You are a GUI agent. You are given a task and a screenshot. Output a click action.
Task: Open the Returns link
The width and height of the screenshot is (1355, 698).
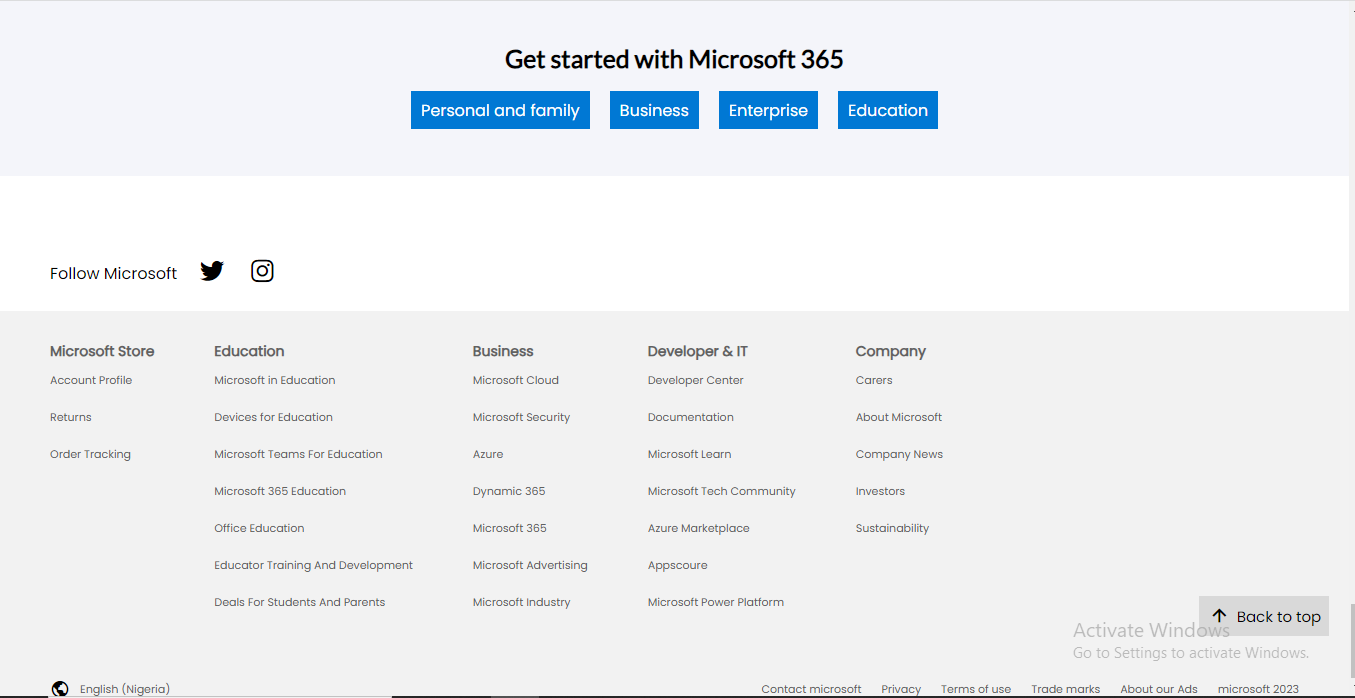pos(70,417)
